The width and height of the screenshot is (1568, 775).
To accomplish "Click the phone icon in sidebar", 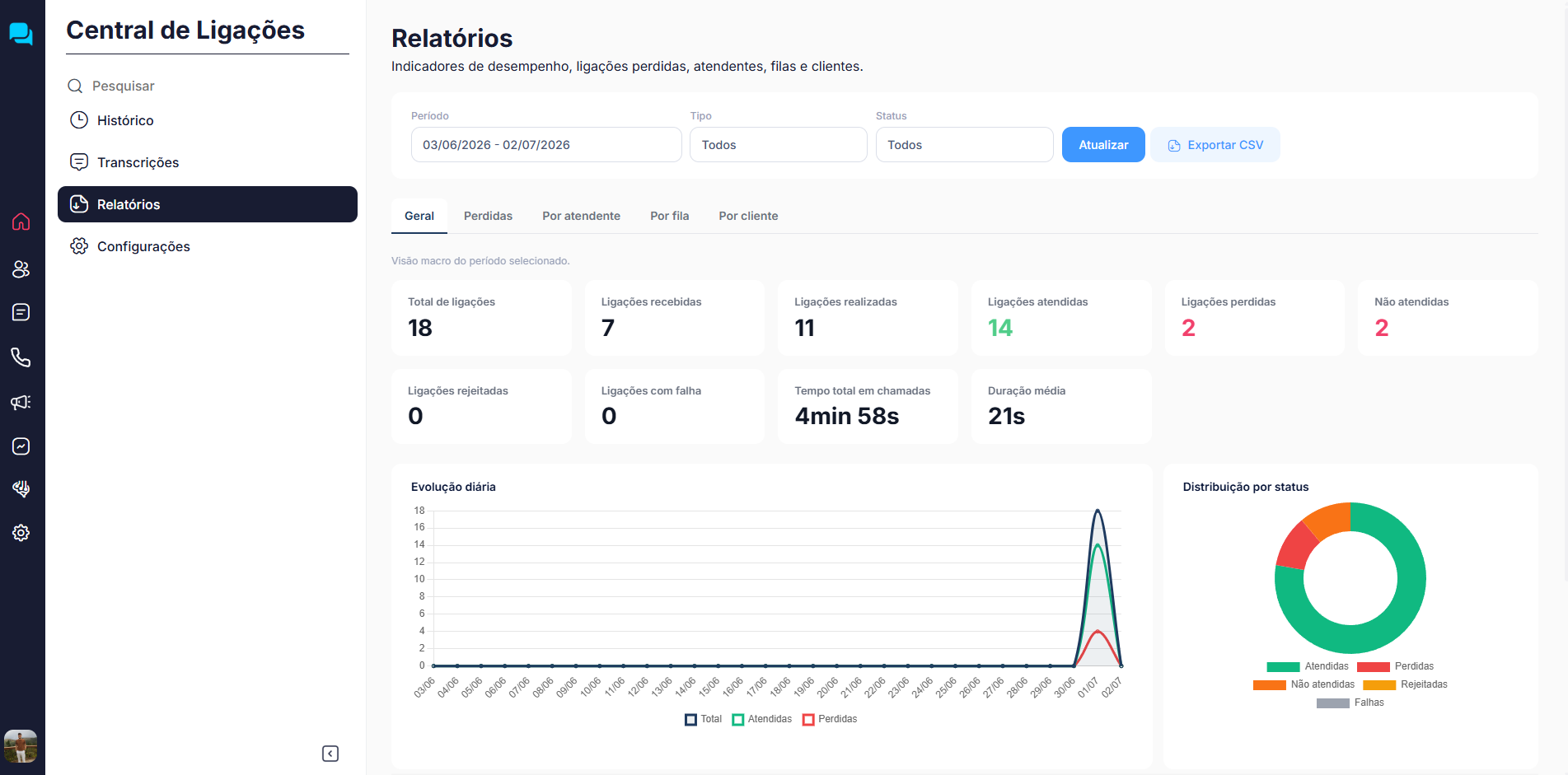I will click(21, 357).
